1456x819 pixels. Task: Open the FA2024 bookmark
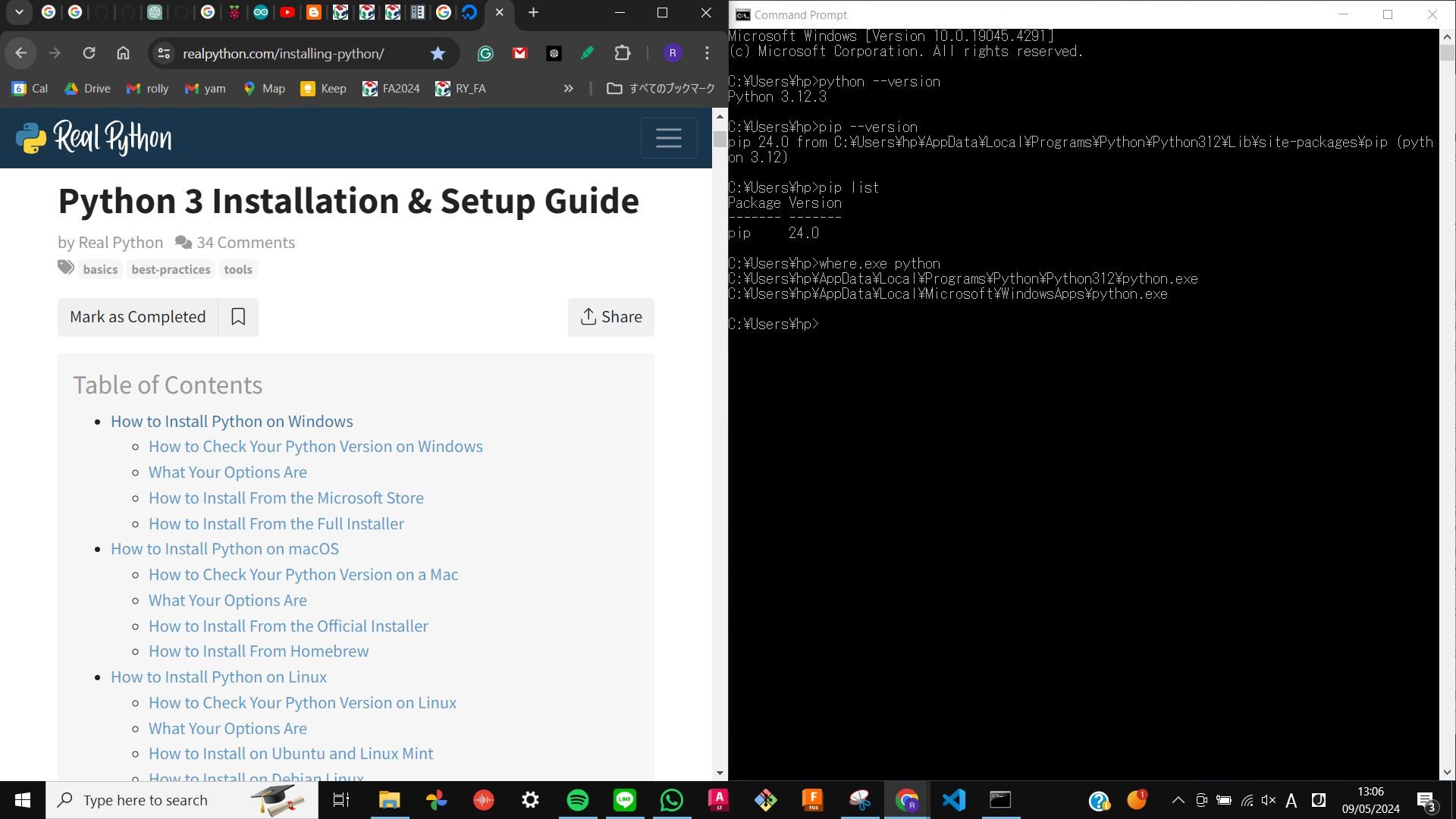pos(391,89)
